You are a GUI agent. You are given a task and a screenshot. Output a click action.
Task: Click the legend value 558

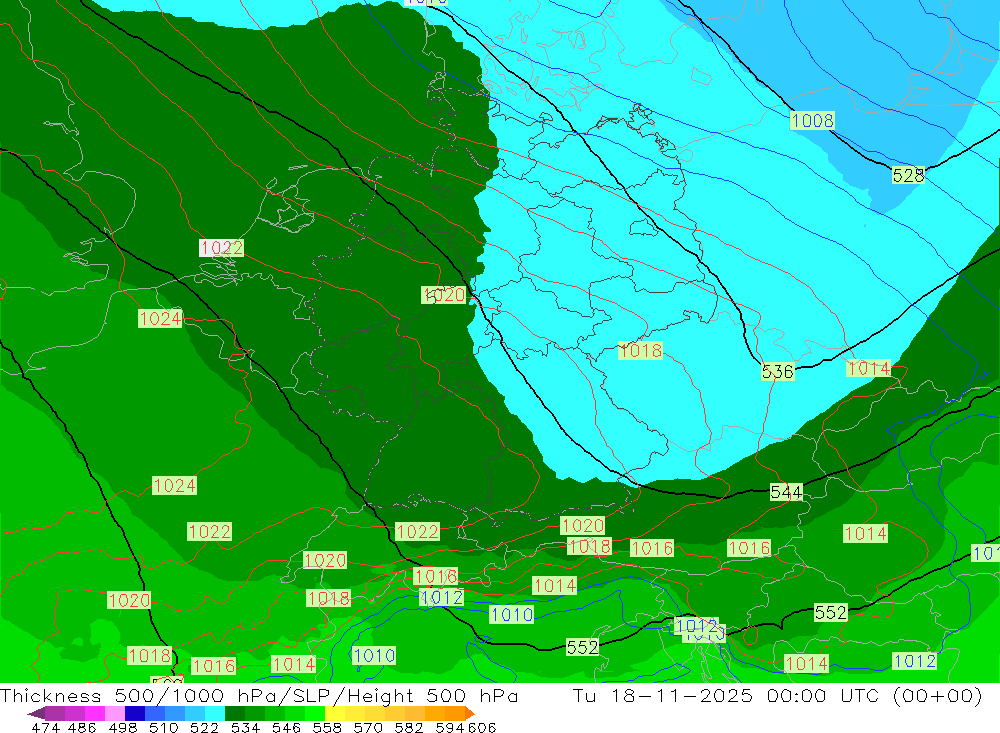click(x=327, y=727)
